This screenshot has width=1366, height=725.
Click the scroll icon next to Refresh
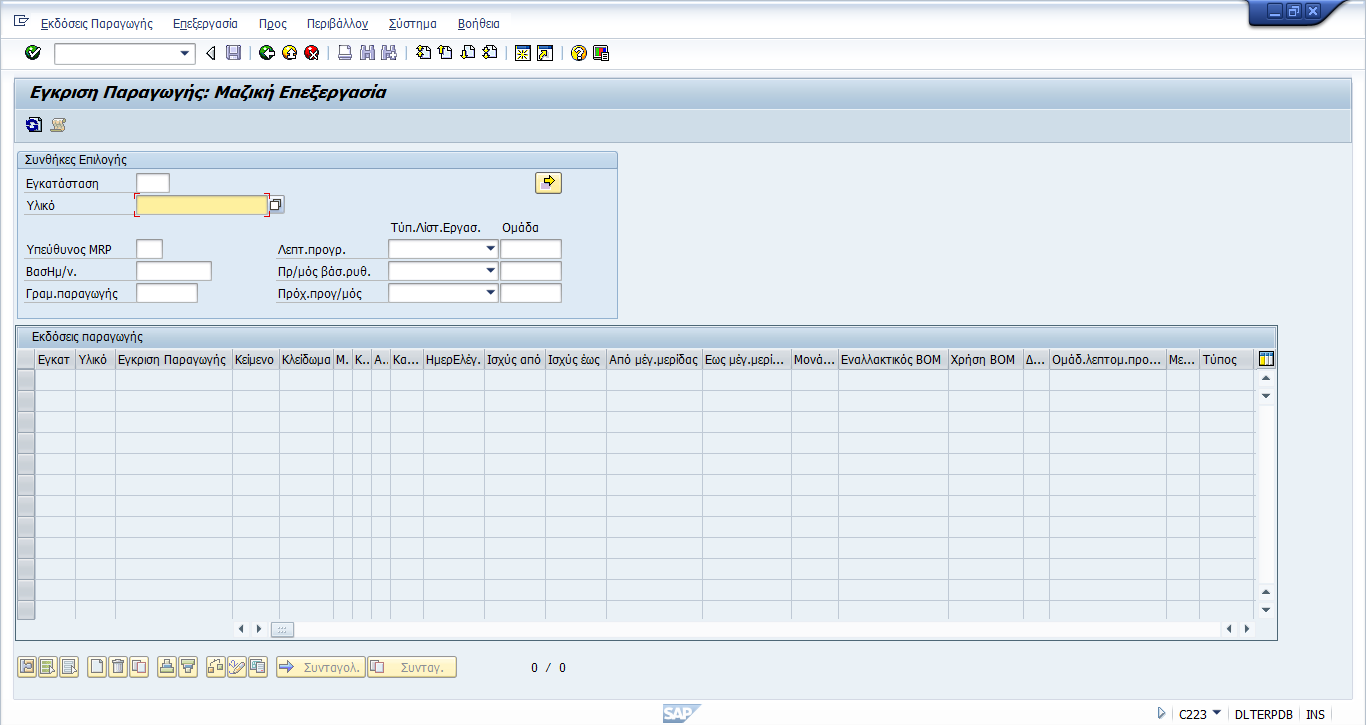(x=58, y=125)
